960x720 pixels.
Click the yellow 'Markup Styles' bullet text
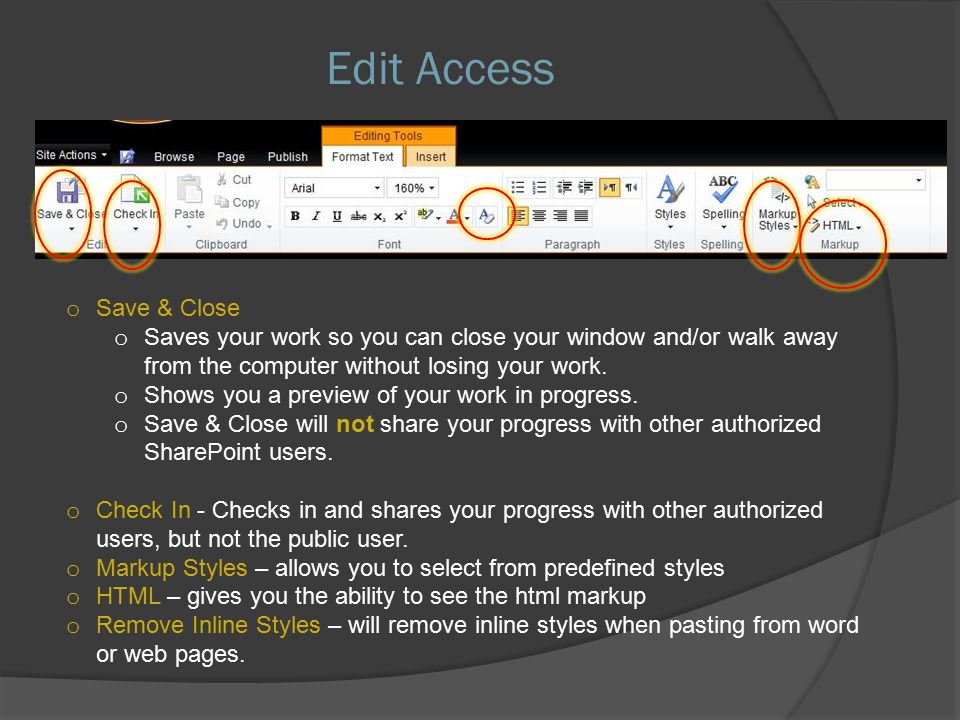coord(172,568)
